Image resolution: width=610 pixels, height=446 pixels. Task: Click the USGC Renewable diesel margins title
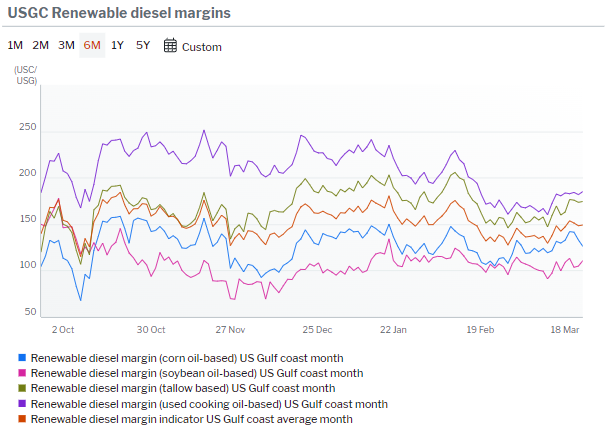tap(119, 13)
